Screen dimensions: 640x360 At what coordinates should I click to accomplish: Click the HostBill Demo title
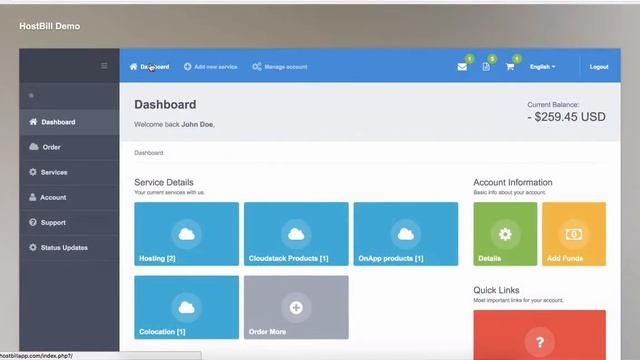coord(50,26)
